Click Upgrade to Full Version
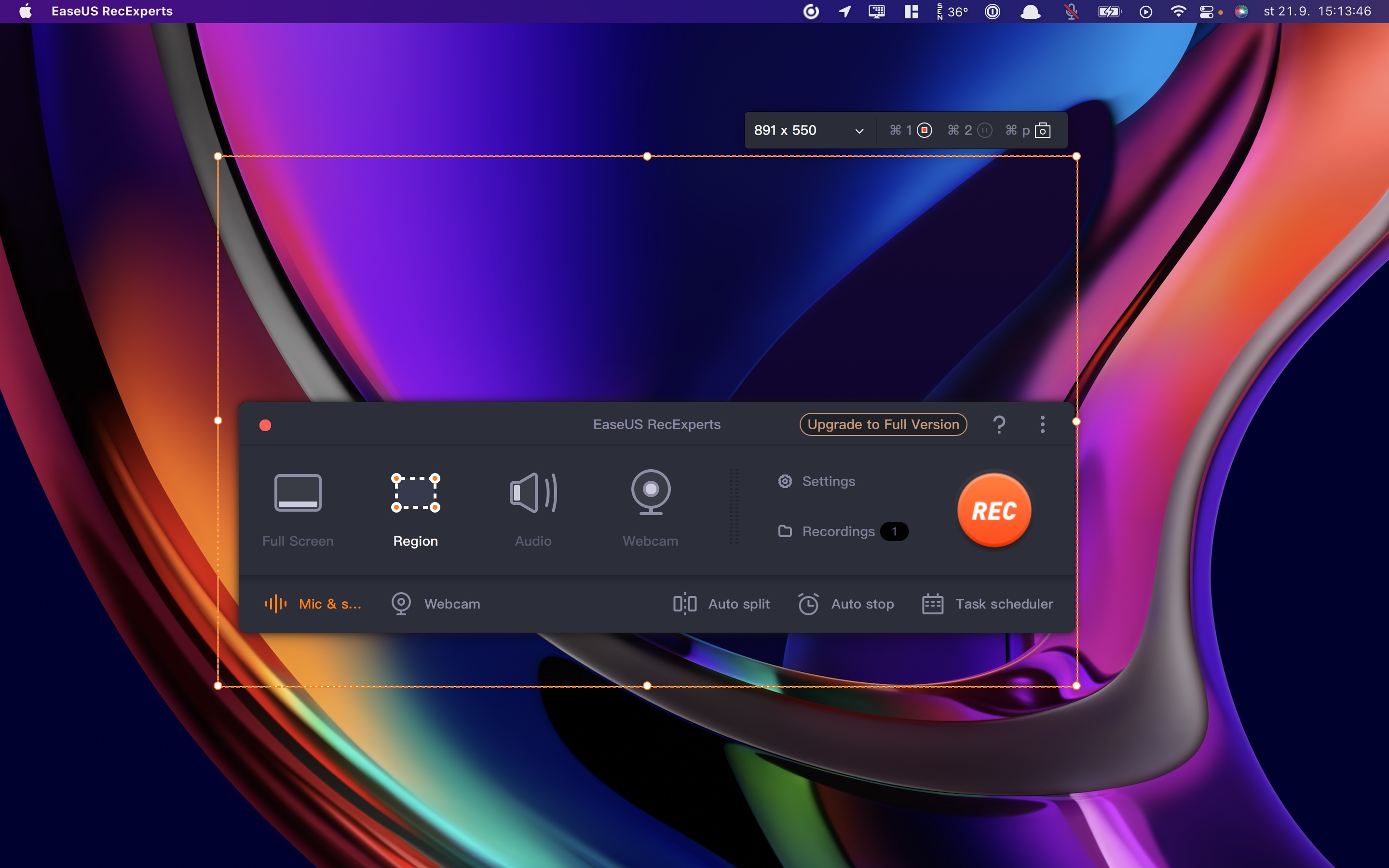This screenshot has width=1389, height=868. point(883,424)
